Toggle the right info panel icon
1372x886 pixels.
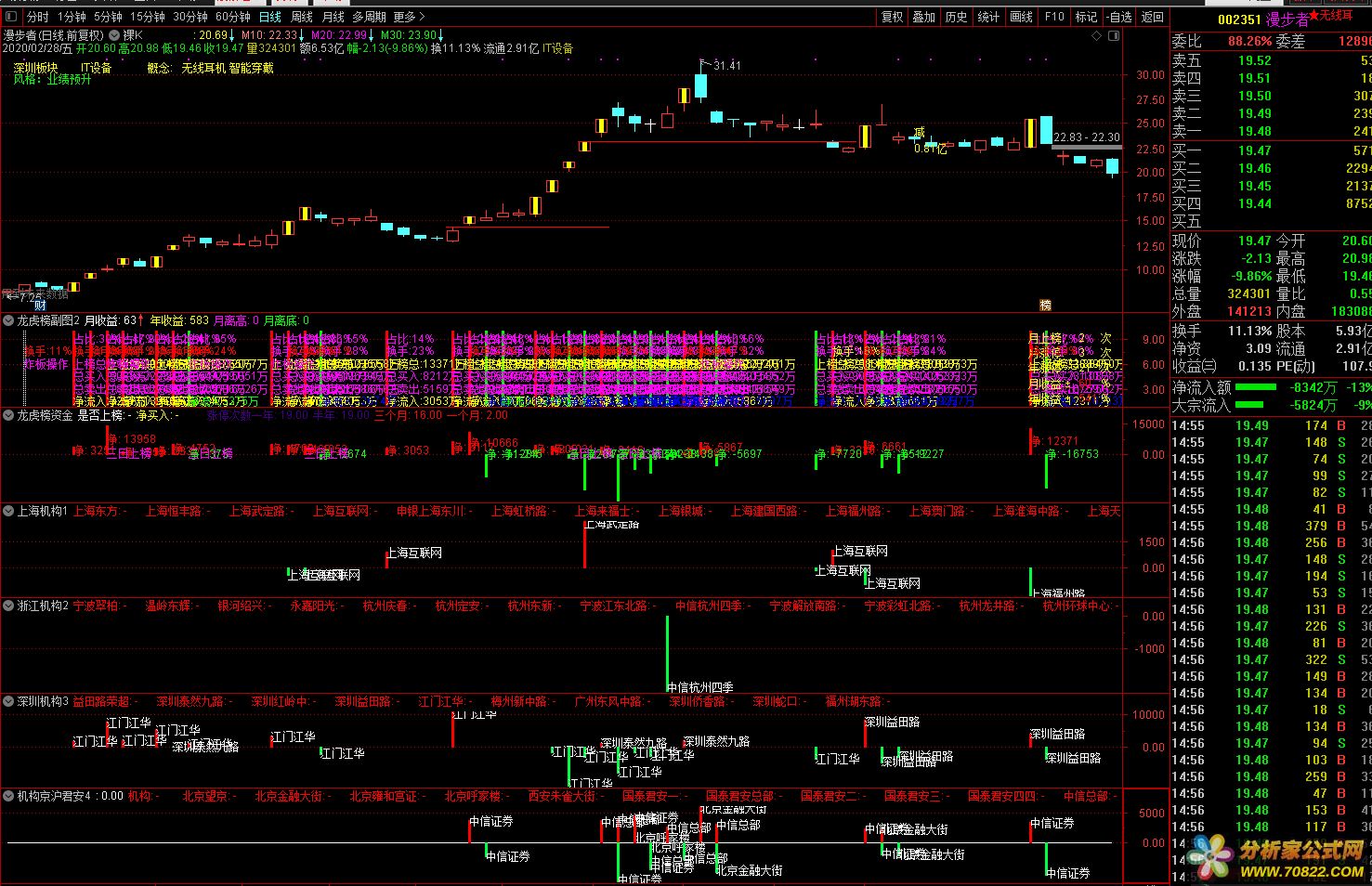pyautogui.click(x=1114, y=36)
